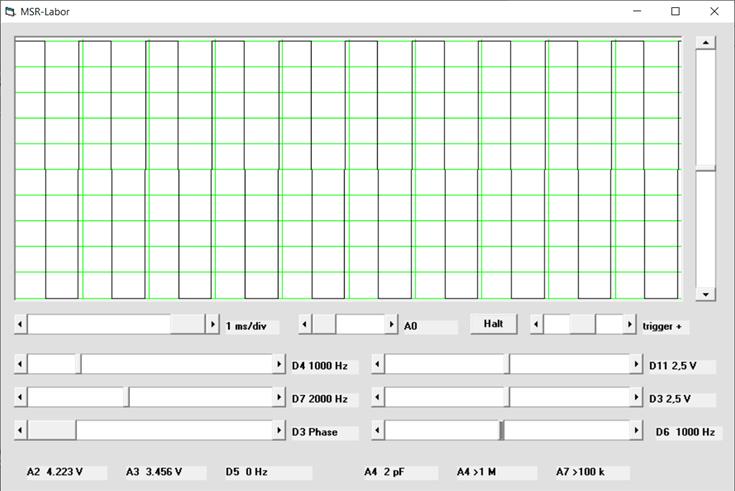735x491 pixels.
Task: Click left arrow of the ms/div scrollbar
Action: (21, 325)
